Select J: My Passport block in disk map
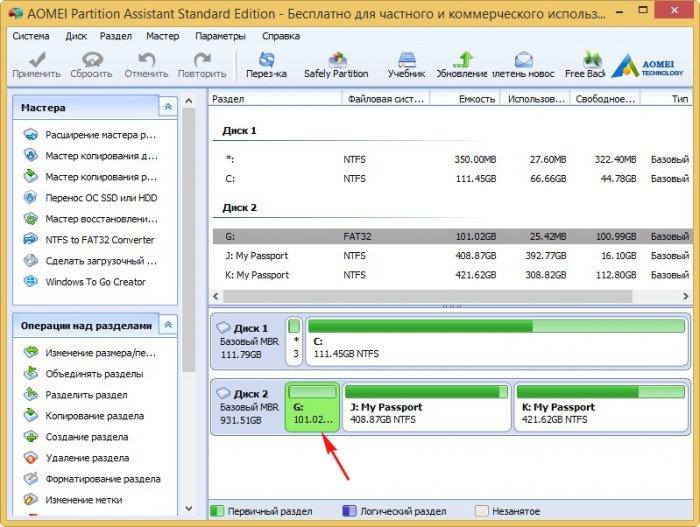 click(x=426, y=407)
